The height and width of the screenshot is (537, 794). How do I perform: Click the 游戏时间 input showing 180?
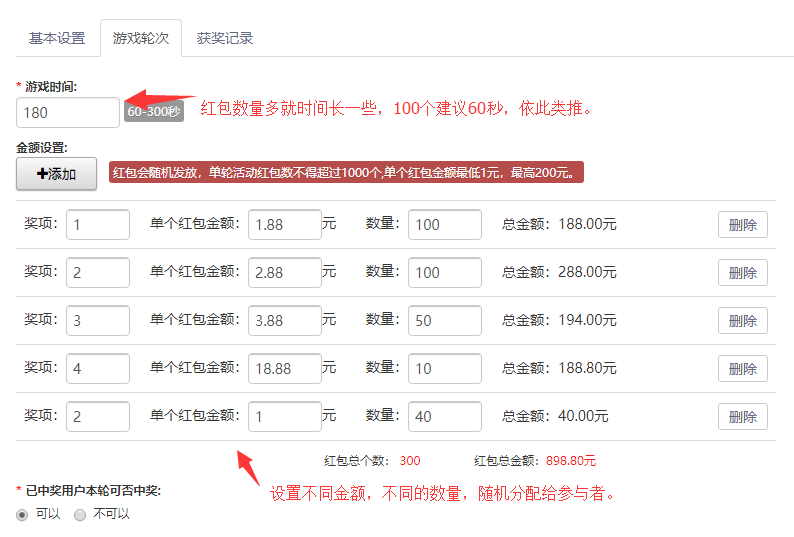68,113
